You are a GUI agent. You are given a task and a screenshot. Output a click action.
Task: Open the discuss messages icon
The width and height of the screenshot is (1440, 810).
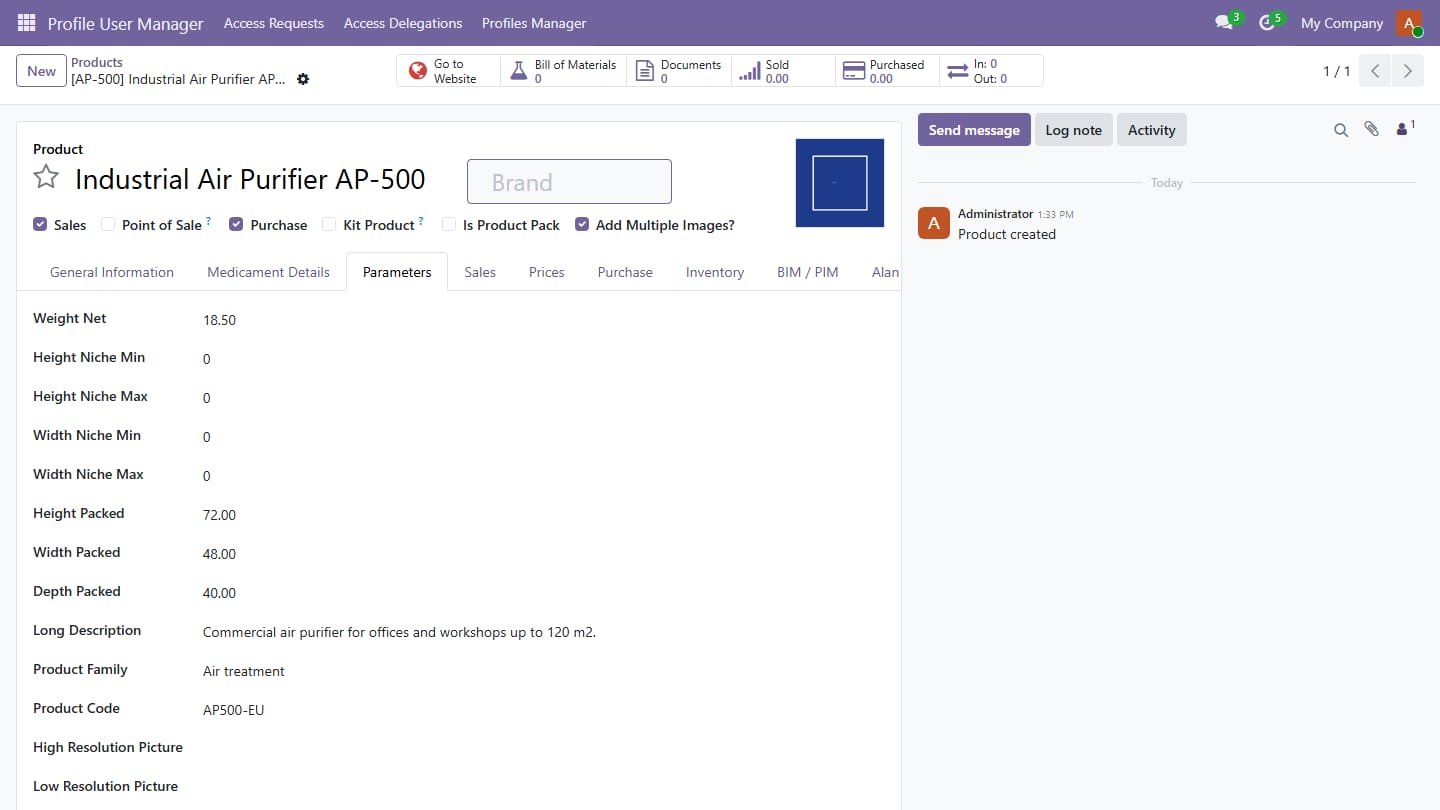[x=1224, y=22]
